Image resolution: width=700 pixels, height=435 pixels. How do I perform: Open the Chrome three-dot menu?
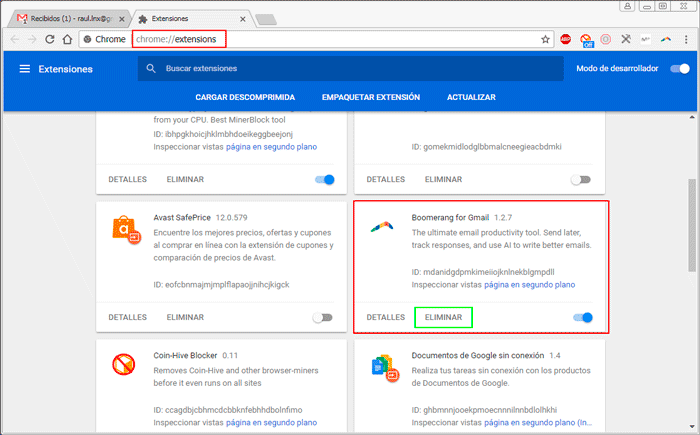point(686,39)
